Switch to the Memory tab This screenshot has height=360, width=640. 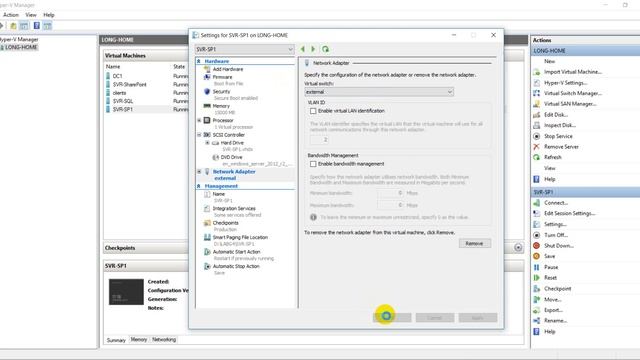pos(139,340)
